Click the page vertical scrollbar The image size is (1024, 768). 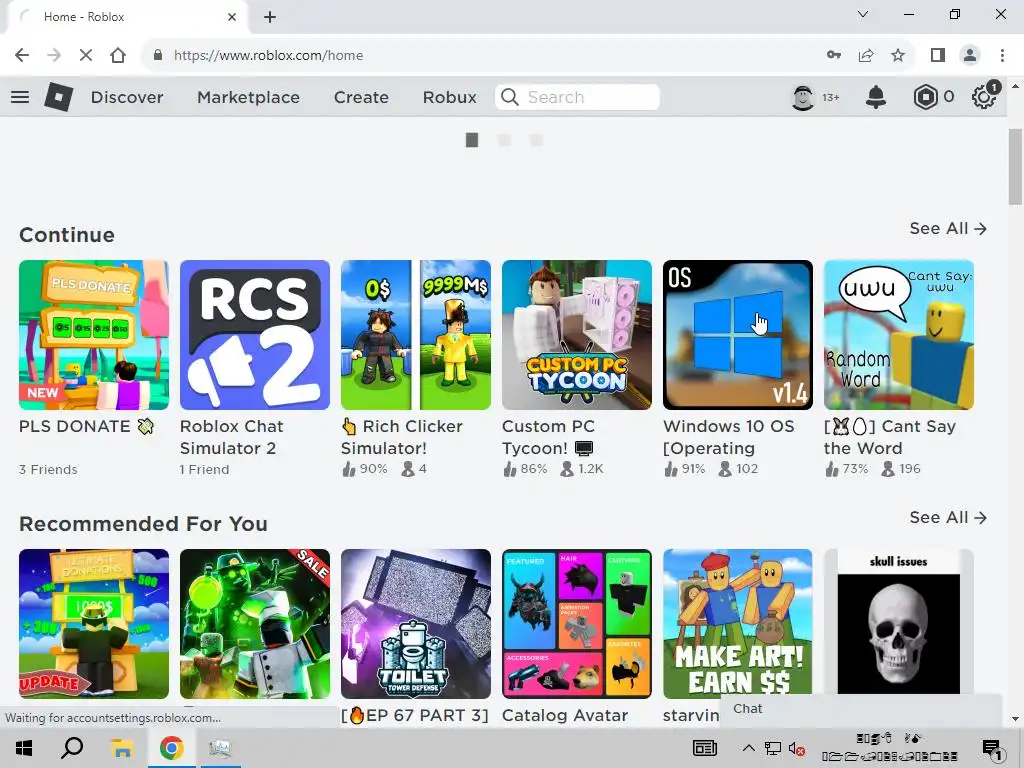click(1015, 167)
